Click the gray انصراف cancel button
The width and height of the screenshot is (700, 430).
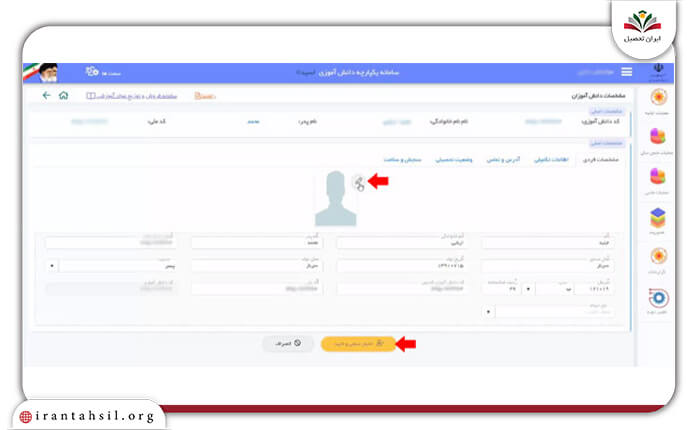click(x=288, y=343)
